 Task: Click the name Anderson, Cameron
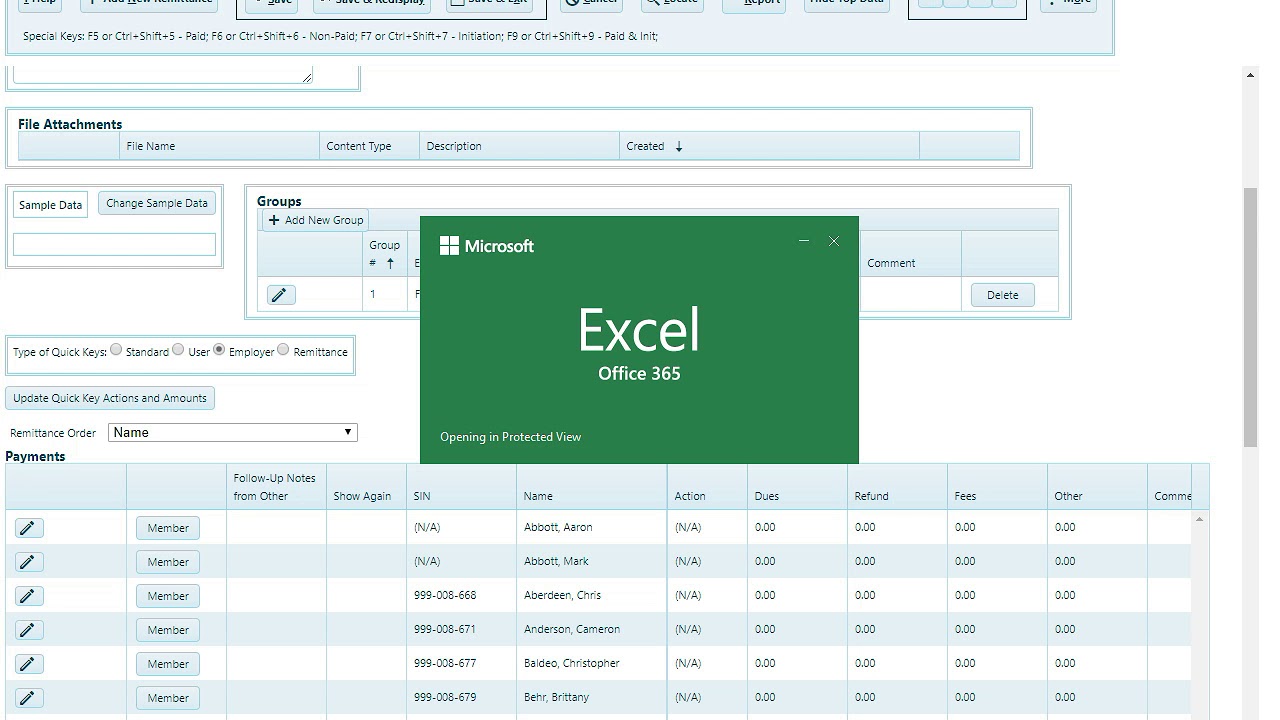click(572, 630)
